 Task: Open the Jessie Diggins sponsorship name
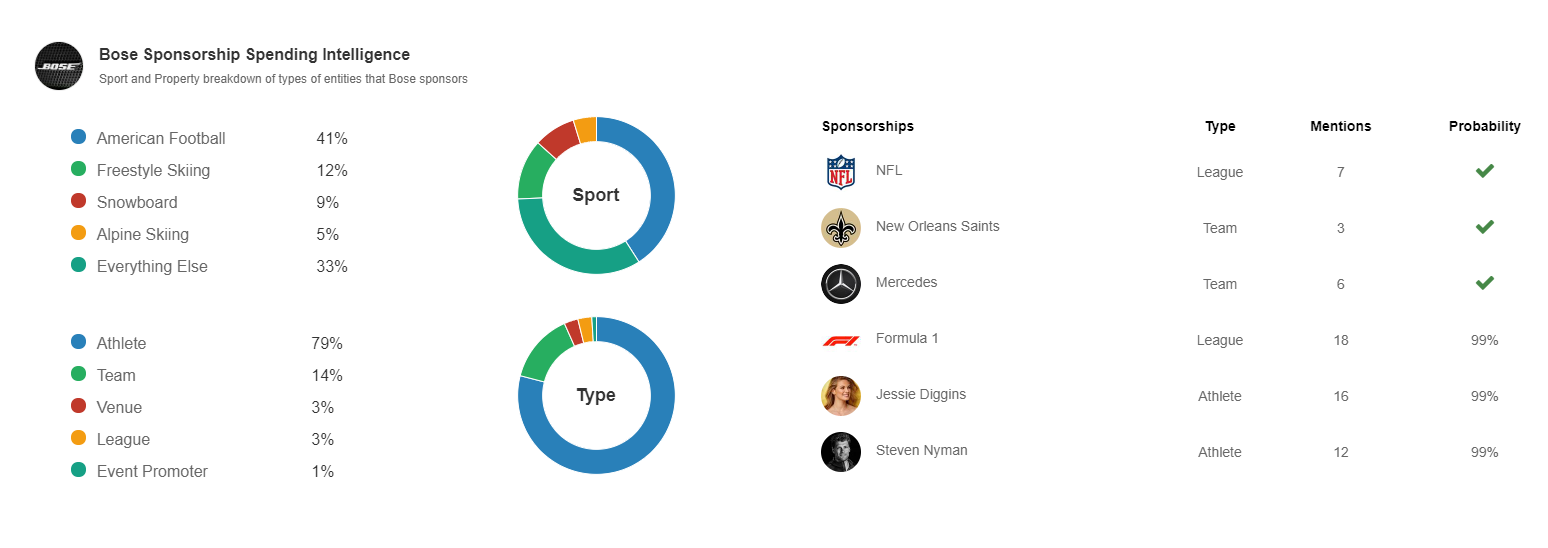[x=920, y=394]
